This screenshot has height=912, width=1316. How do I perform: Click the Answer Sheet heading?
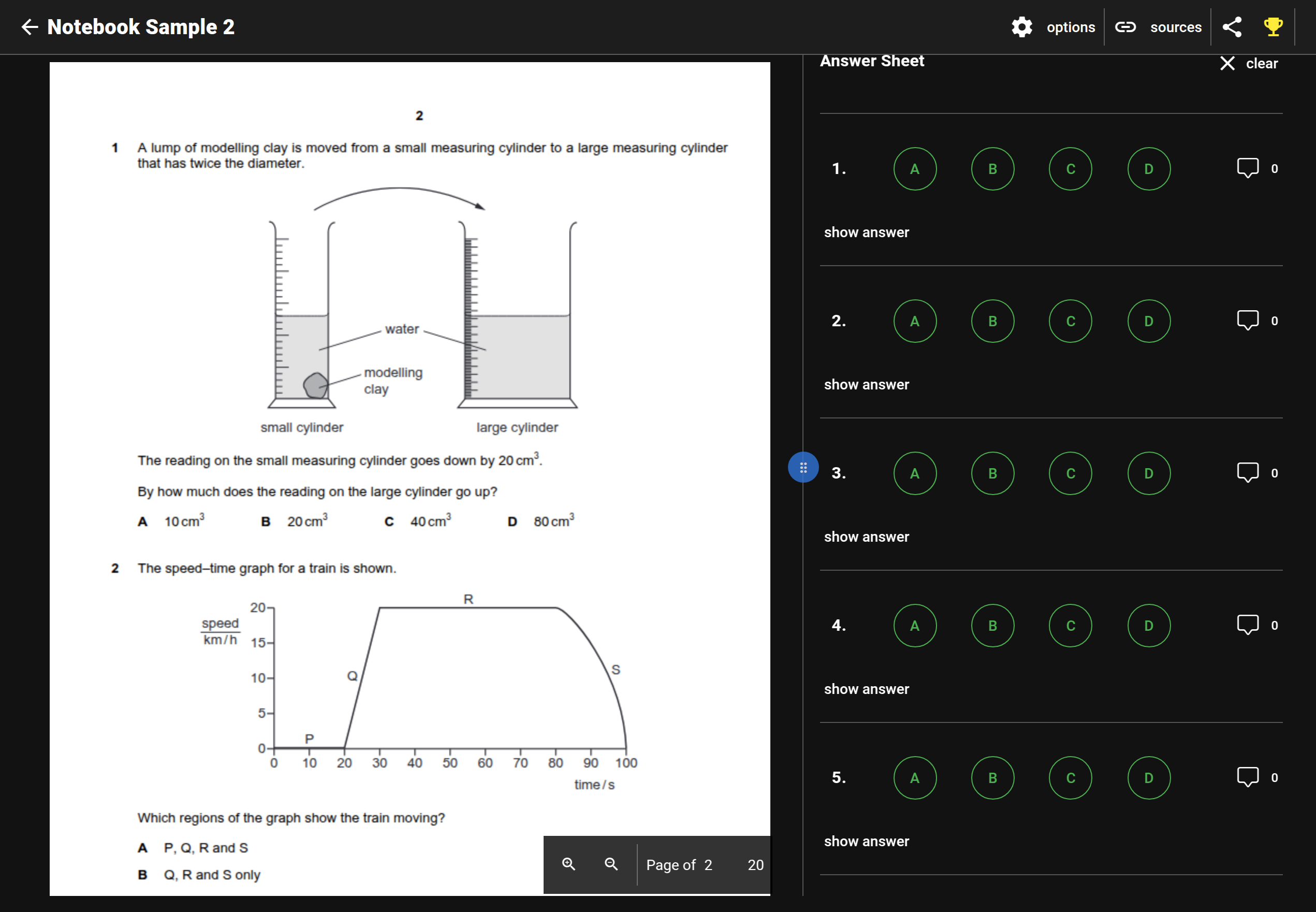872,61
